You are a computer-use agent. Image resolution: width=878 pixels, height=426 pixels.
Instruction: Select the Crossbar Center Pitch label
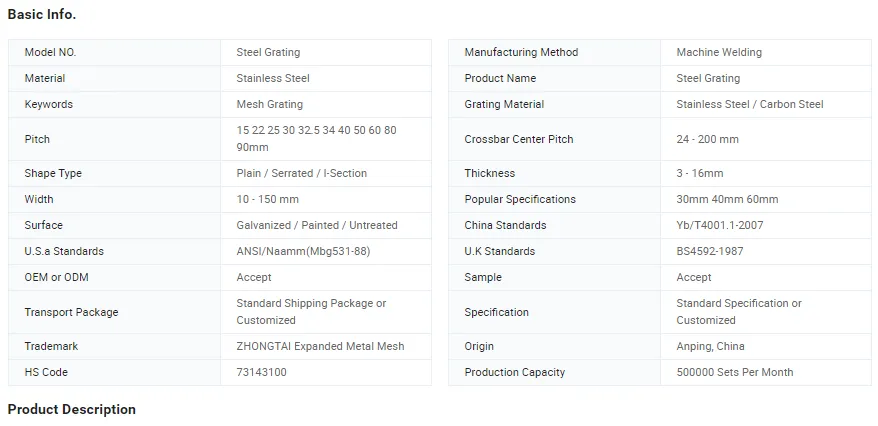coord(519,140)
